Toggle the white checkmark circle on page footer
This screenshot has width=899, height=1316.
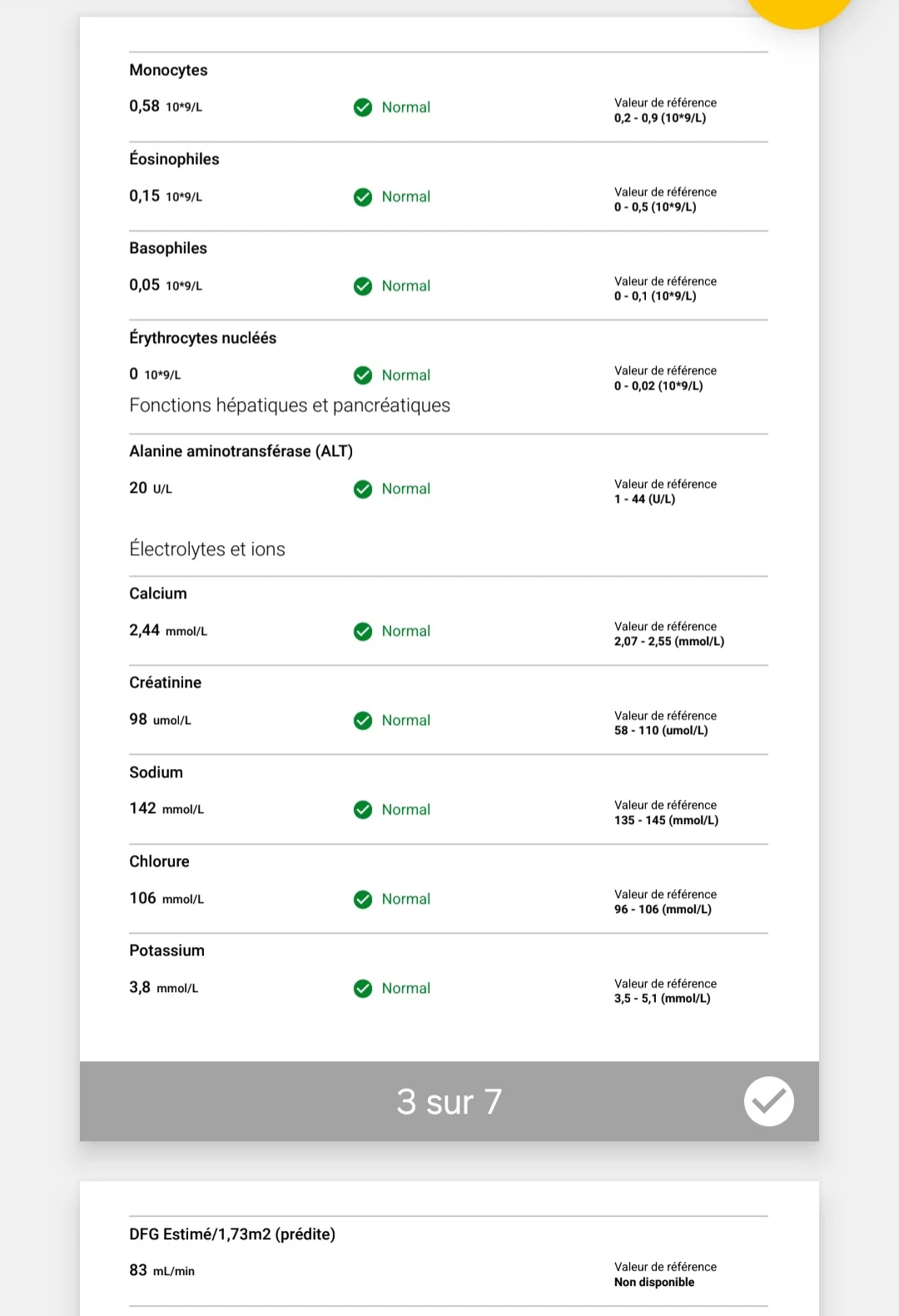click(x=768, y=1101)
